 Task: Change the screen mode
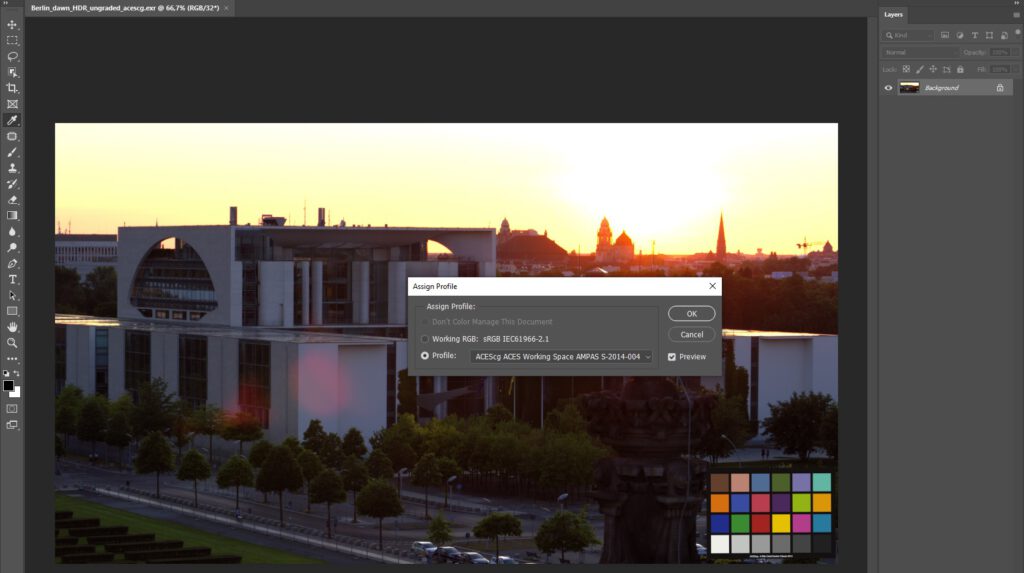[12, 425]
